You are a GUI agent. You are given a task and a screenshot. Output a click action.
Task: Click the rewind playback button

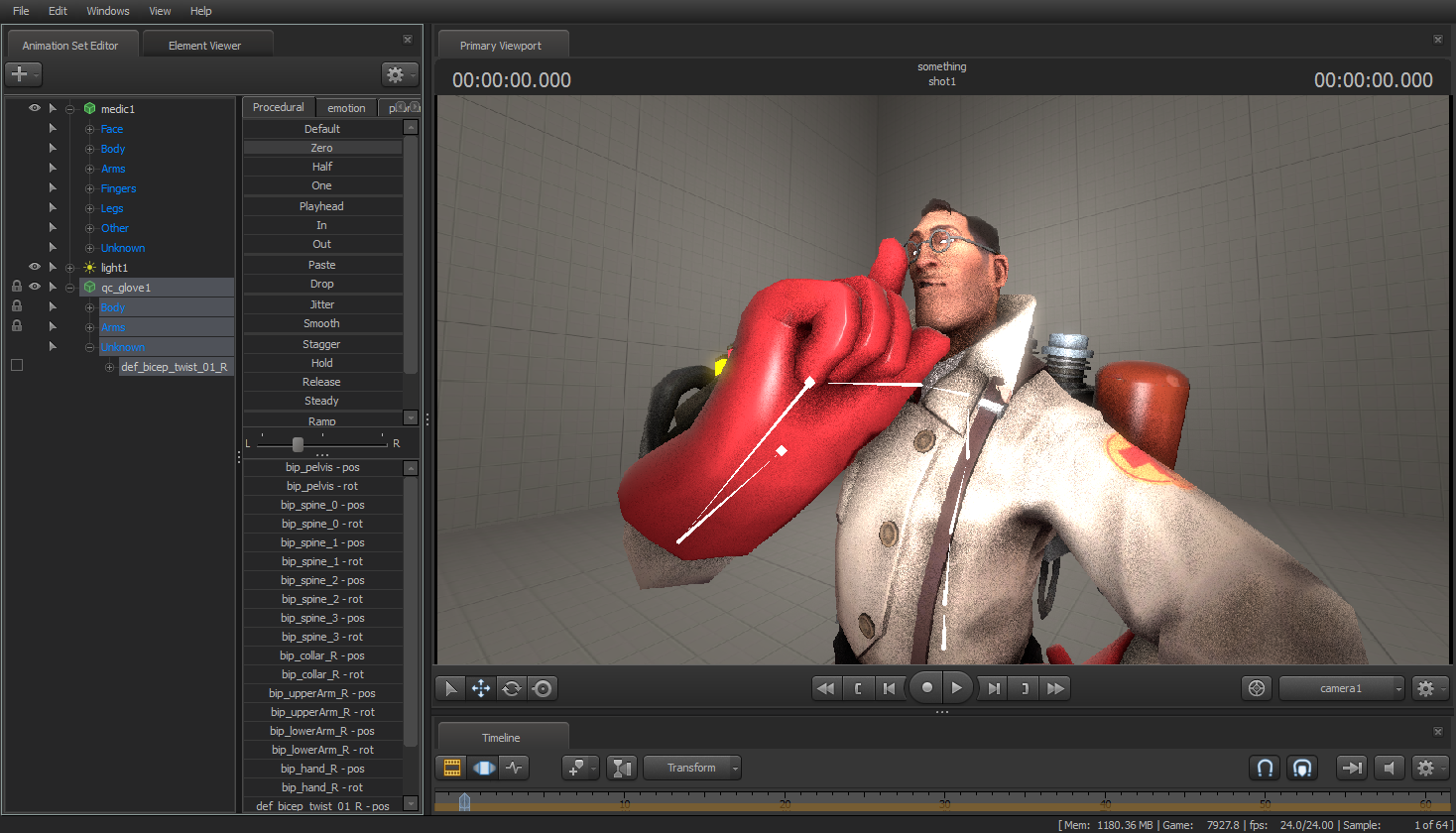825,688
